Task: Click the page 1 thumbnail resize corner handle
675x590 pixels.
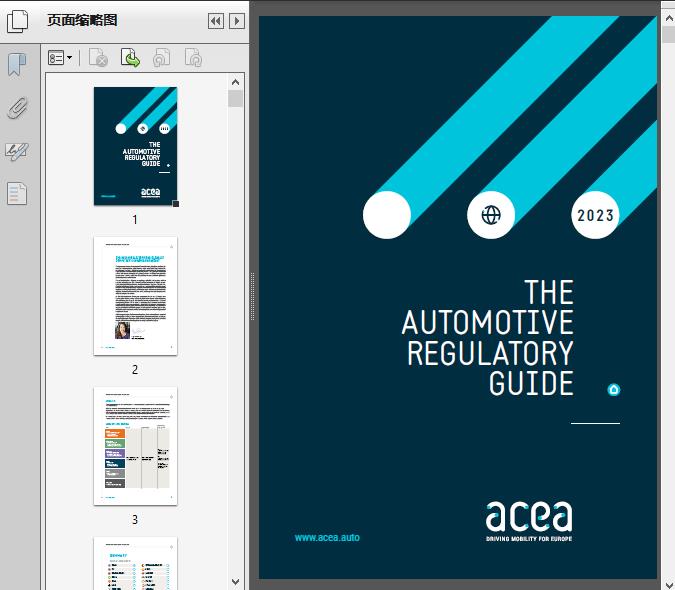Action: tap(176, 204)
